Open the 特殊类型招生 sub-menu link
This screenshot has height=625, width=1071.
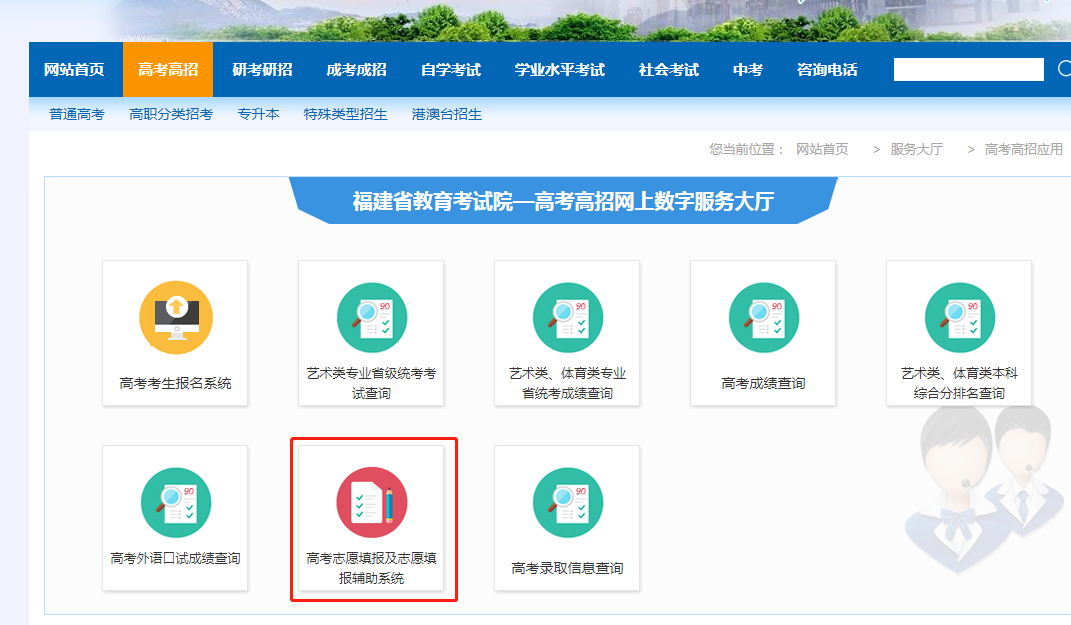[346, 114]
